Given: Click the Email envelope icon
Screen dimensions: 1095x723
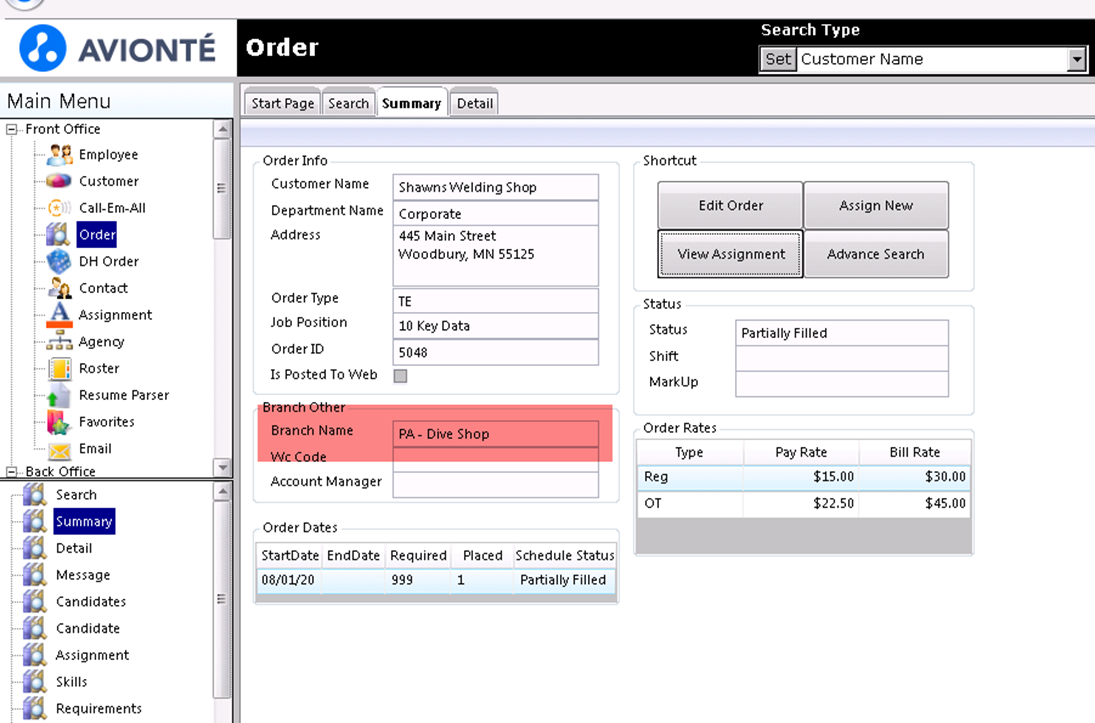Looking at the screenshot, I should coord(59,449).
